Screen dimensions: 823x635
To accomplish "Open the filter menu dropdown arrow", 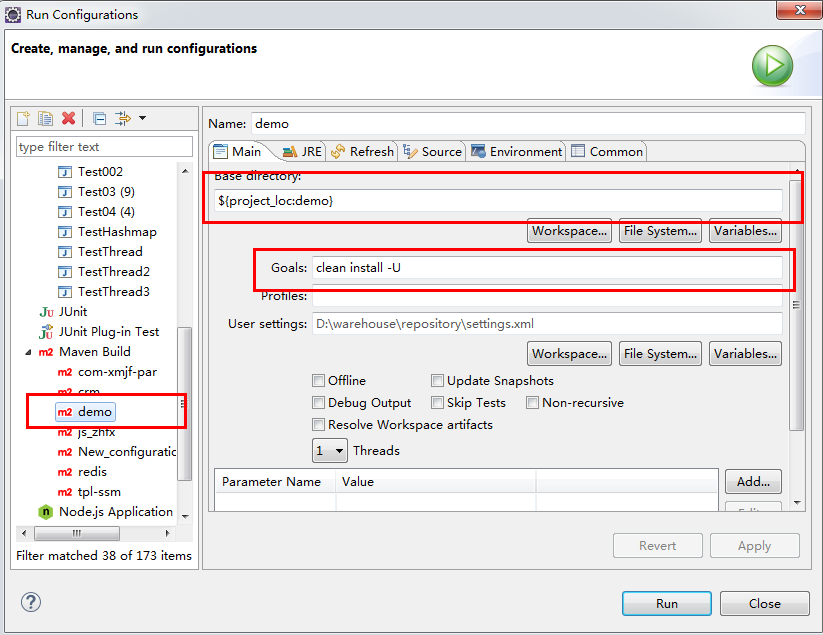I will click(x=142, y=119).
